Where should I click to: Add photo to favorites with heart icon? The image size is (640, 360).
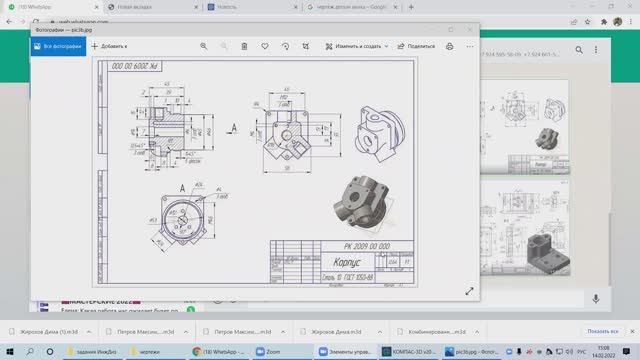(x=265, y=47)
